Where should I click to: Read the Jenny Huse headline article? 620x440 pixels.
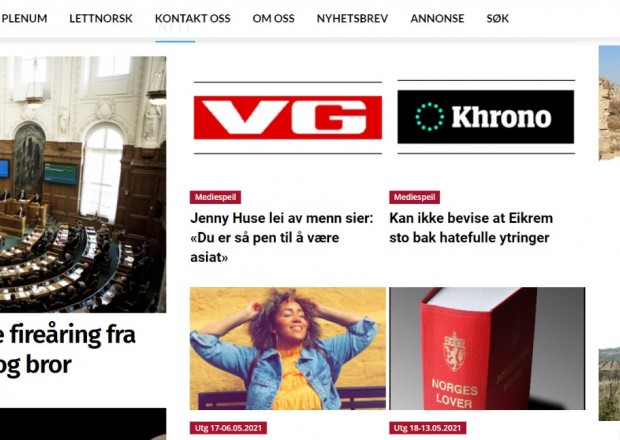pos(282,238)
